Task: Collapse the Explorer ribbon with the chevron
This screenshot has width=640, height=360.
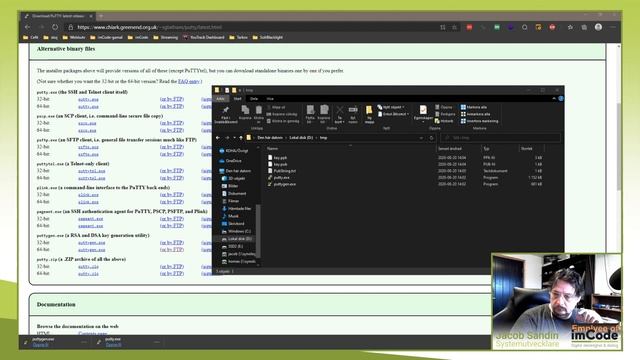Action: pyautogui.click(x=554, y=99)
